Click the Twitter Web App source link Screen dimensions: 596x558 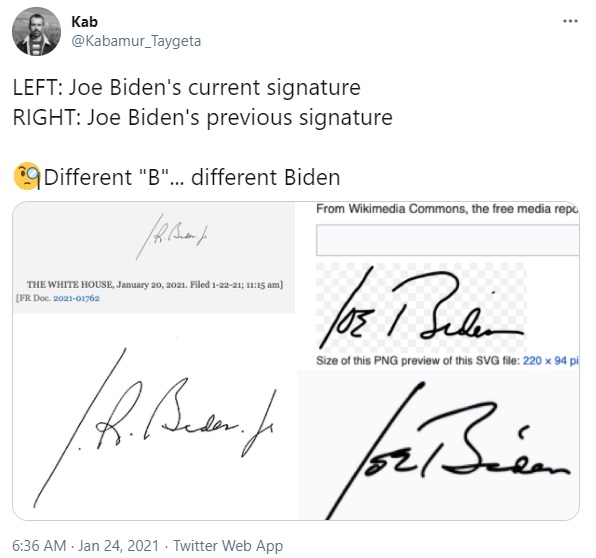[228, 545]
